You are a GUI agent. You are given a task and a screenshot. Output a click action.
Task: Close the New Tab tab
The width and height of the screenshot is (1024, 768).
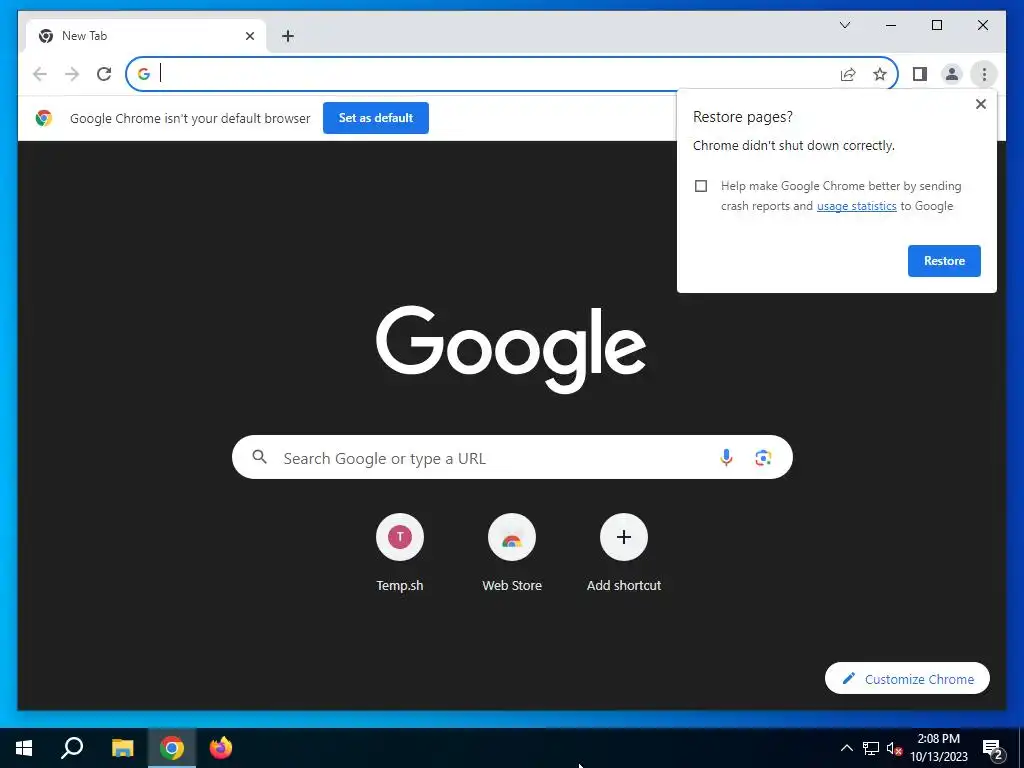click(249, 36)
